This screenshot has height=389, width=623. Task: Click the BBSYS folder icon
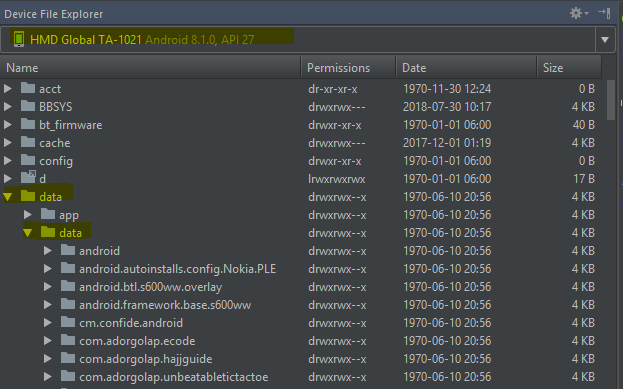tap(28, 106)
